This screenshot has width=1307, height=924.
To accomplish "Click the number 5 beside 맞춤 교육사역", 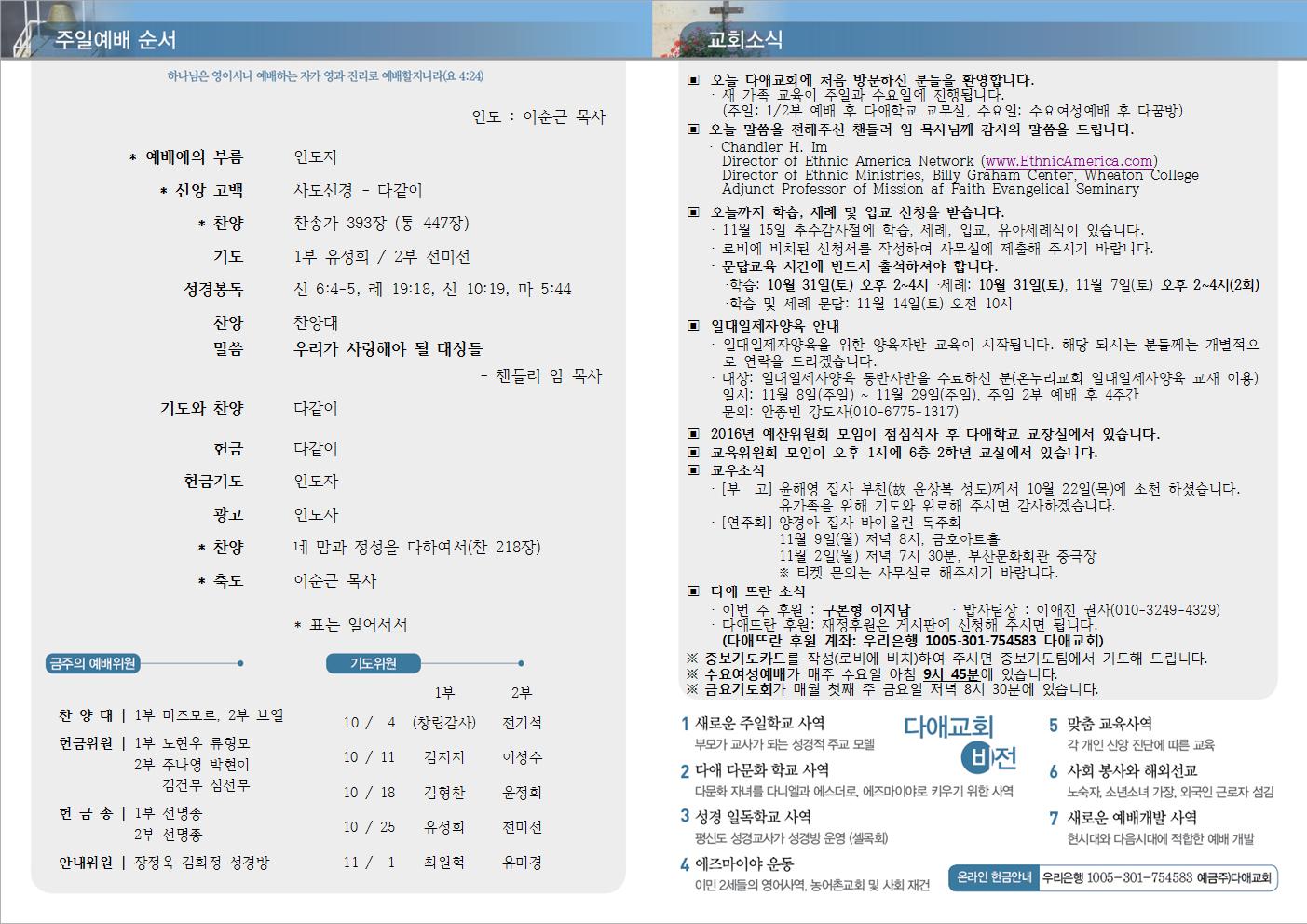I will pos(1054,725).
